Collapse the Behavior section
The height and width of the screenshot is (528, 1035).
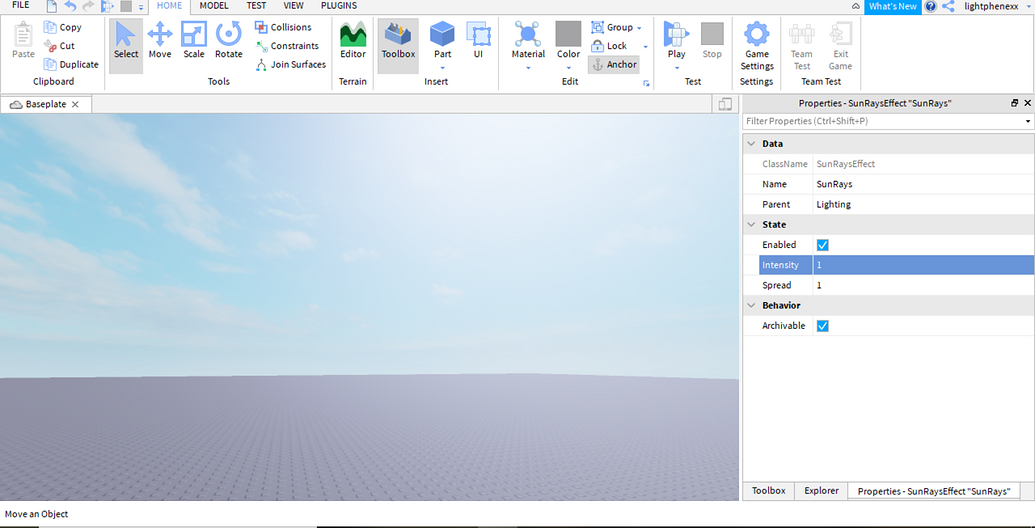tap(751, 306)
